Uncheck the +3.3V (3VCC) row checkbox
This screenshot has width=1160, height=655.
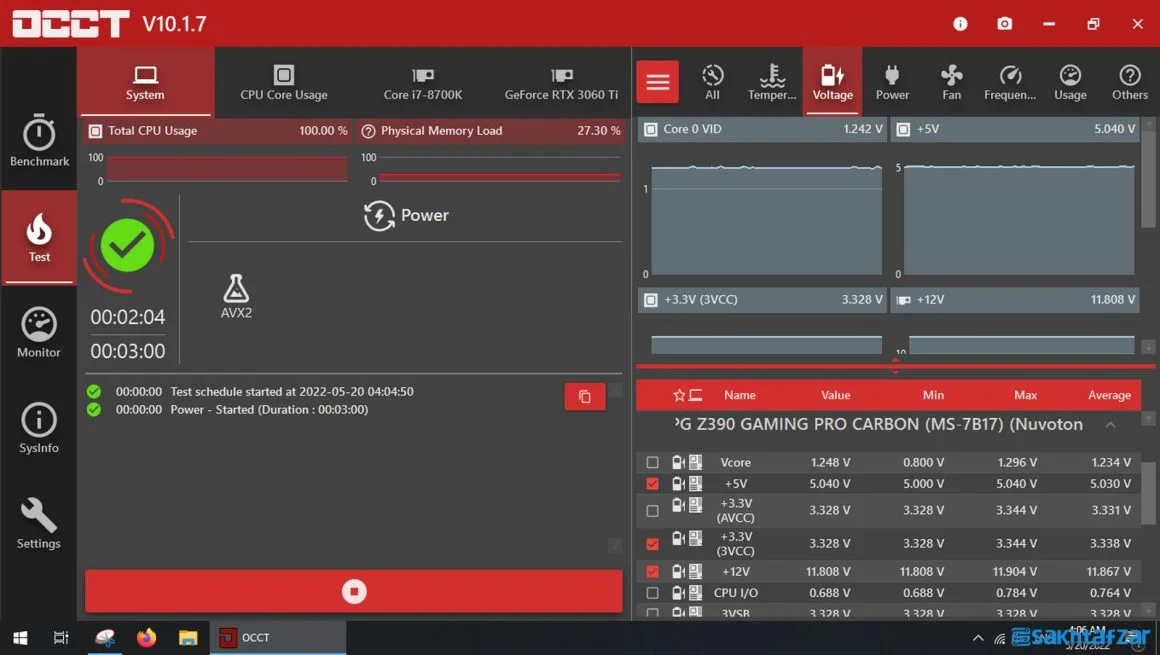point(652,544)
